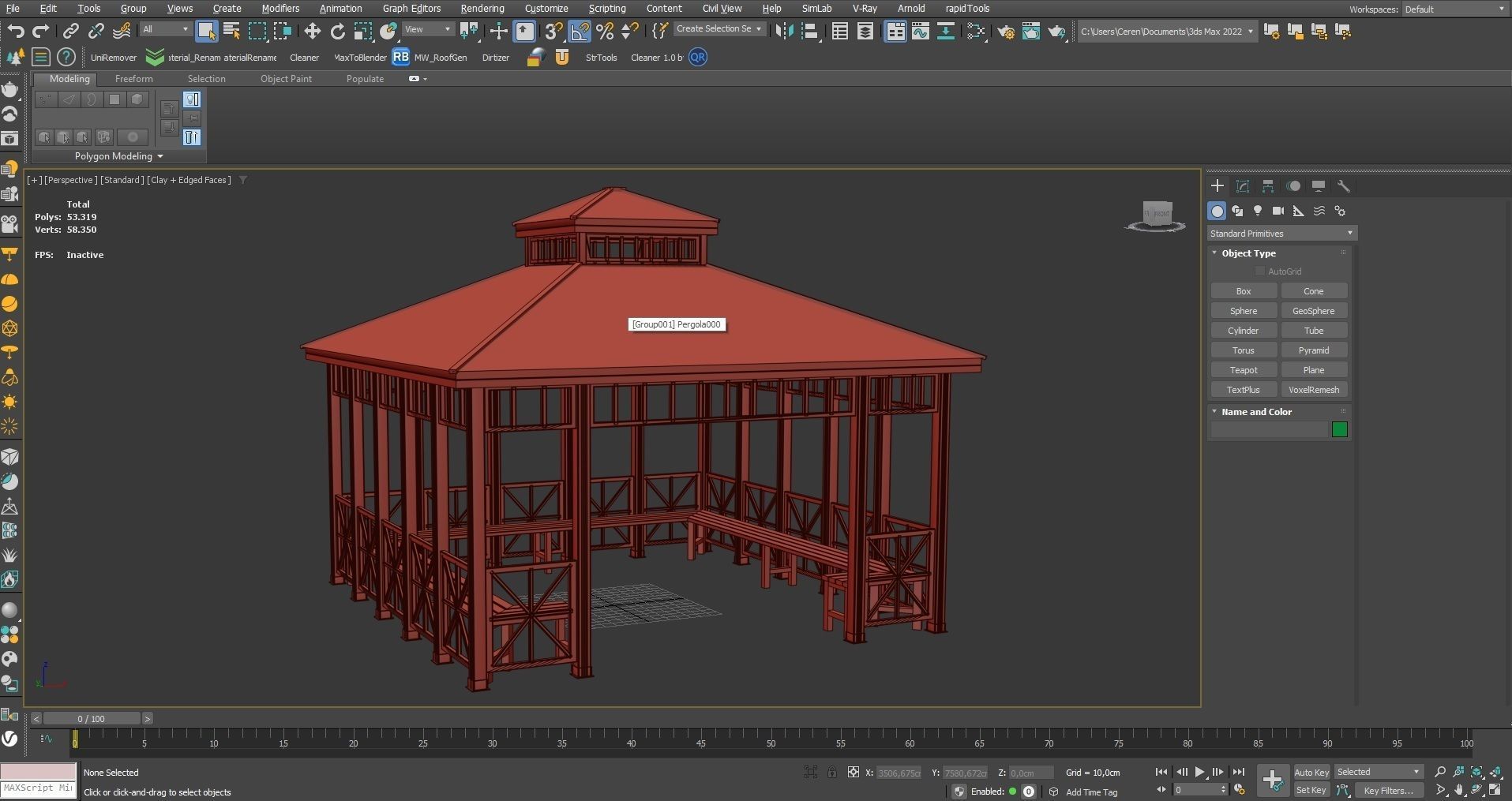
Task: Click the Undo arrow icon
Action: [x=16, y=31]
